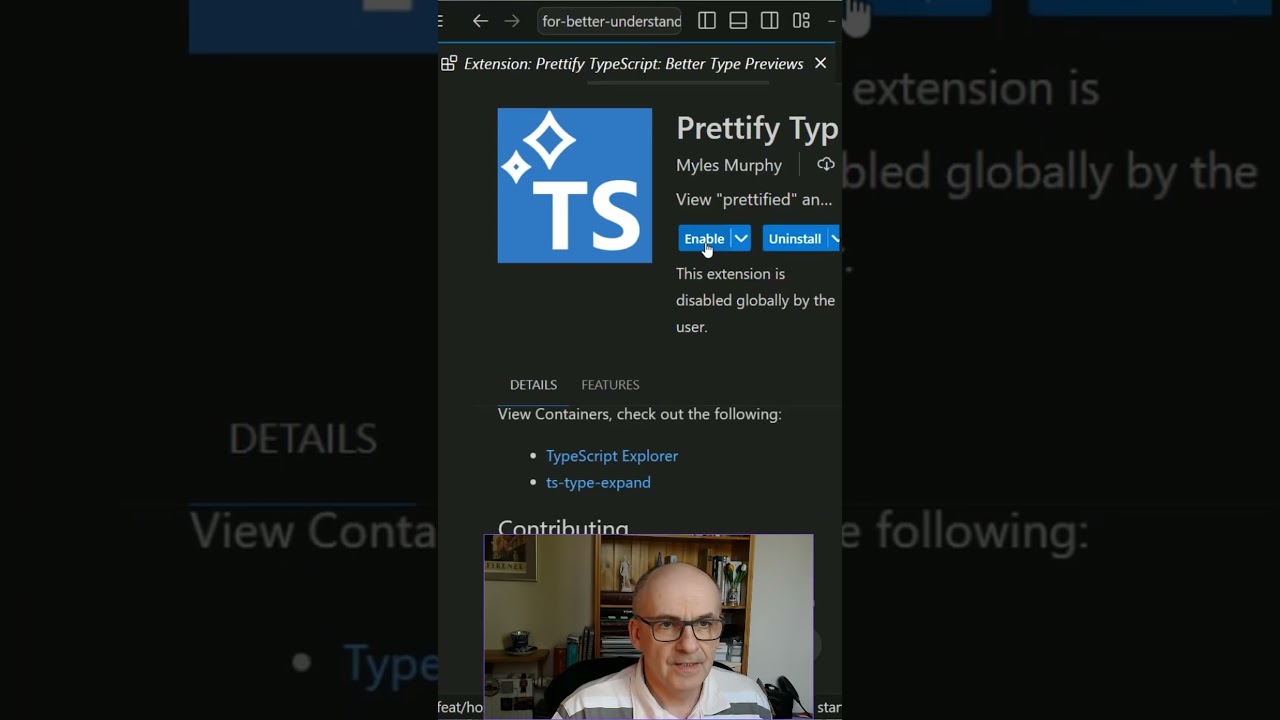Click the extension title Prettify Typ
The width and height of the screenshot is (1280, 720).
[757, 128]
